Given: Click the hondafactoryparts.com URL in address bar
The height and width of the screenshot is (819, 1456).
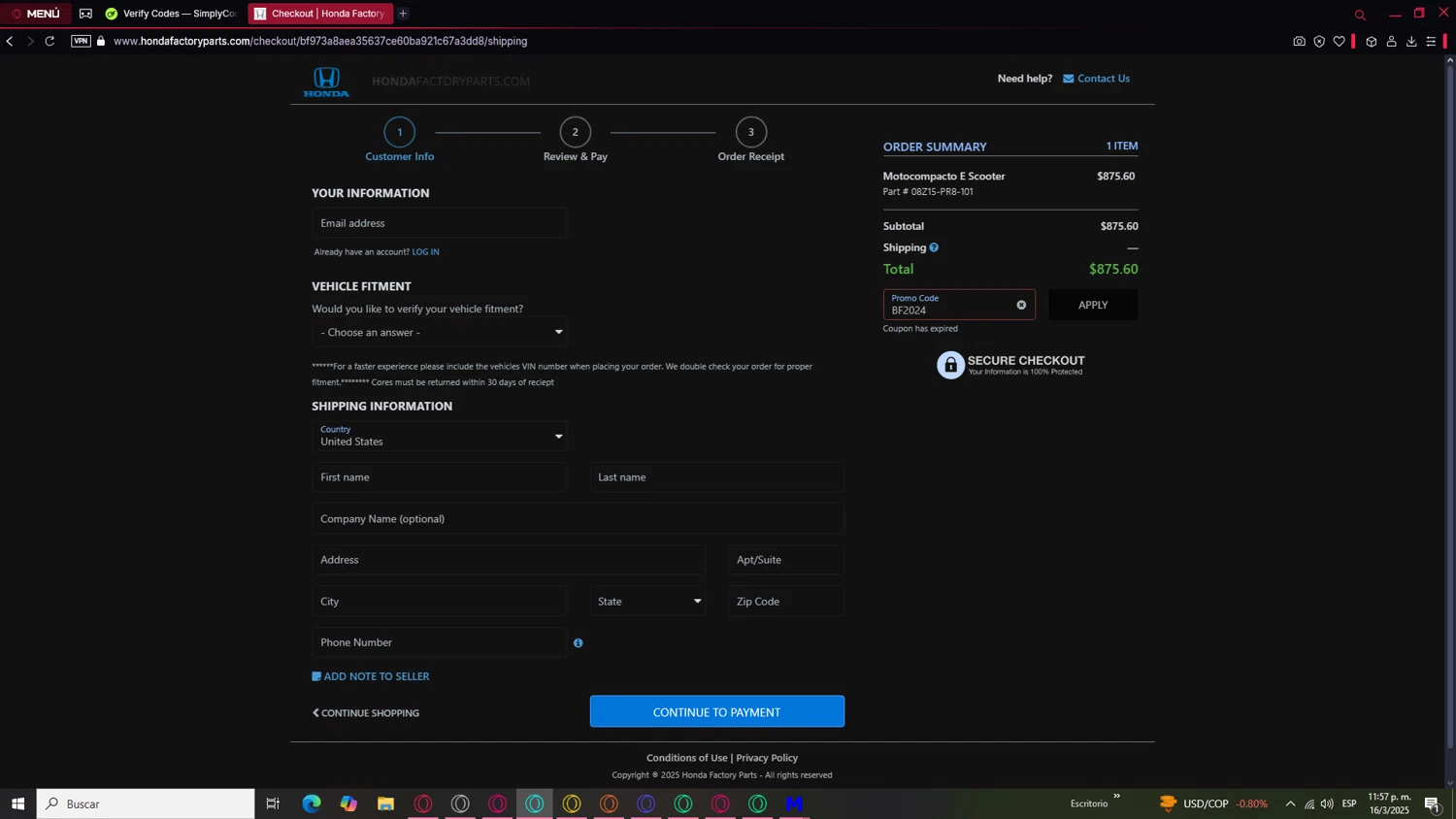Looking at the screenshot, I should (x=320, y=41).
